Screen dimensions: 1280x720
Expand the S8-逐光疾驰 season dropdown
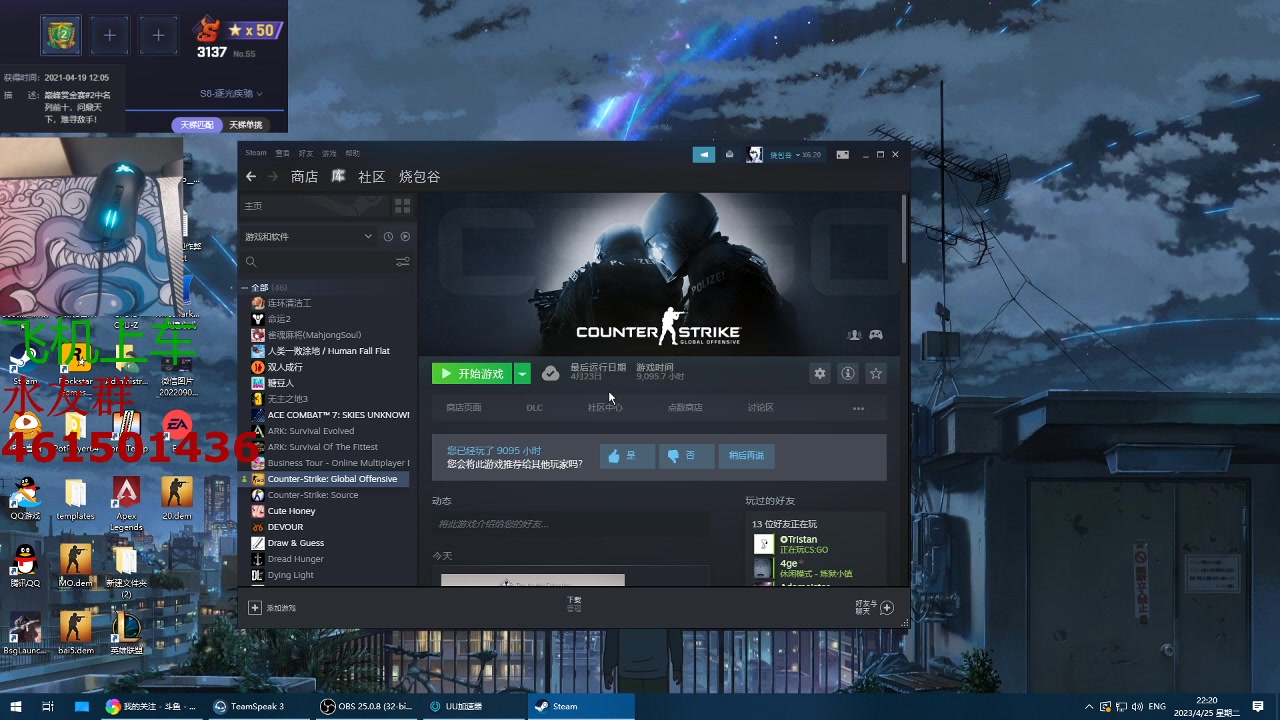[231, 94]
